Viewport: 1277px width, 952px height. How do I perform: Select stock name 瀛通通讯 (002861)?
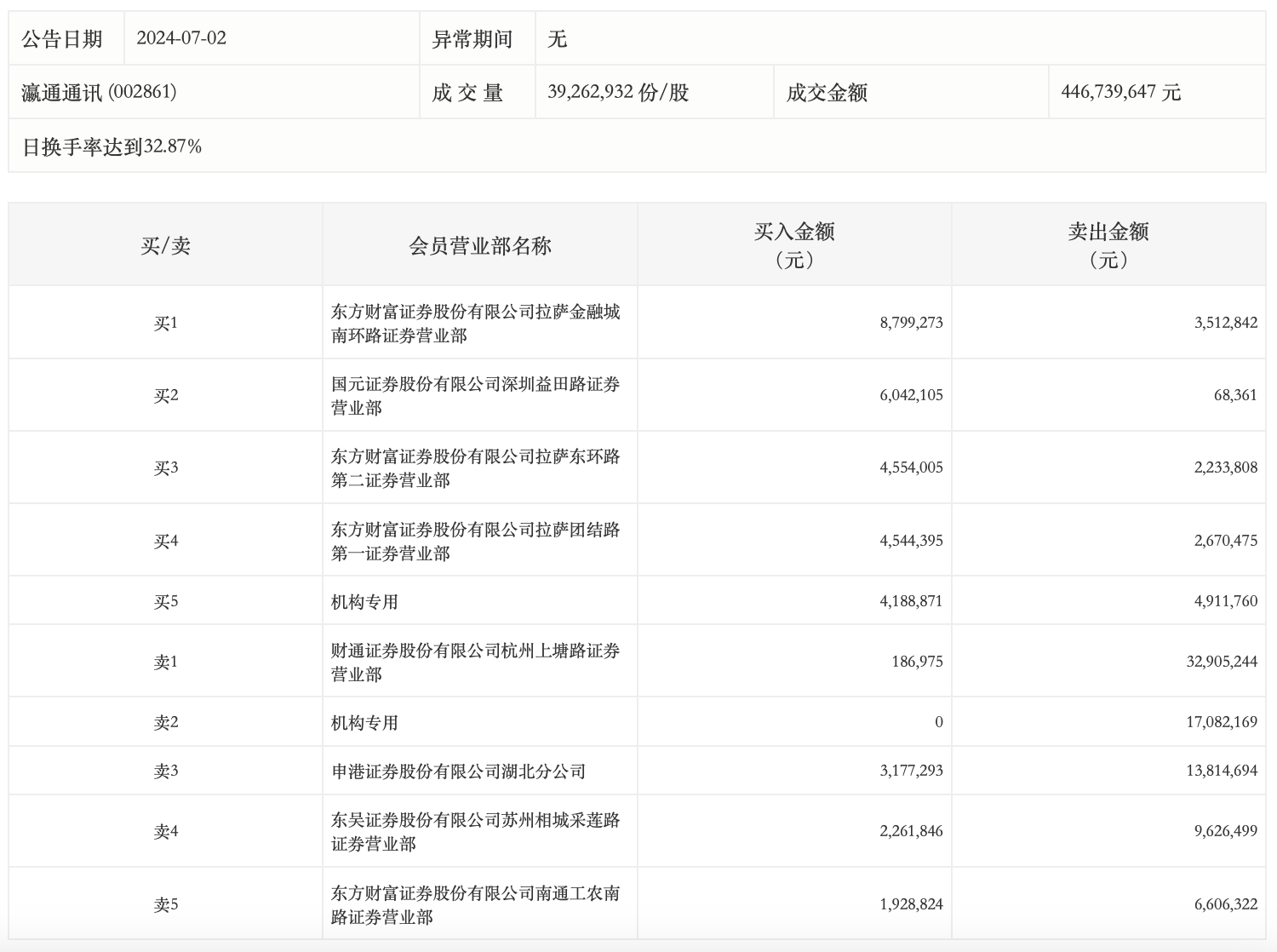pyautogui.click(x=99, y=92)
